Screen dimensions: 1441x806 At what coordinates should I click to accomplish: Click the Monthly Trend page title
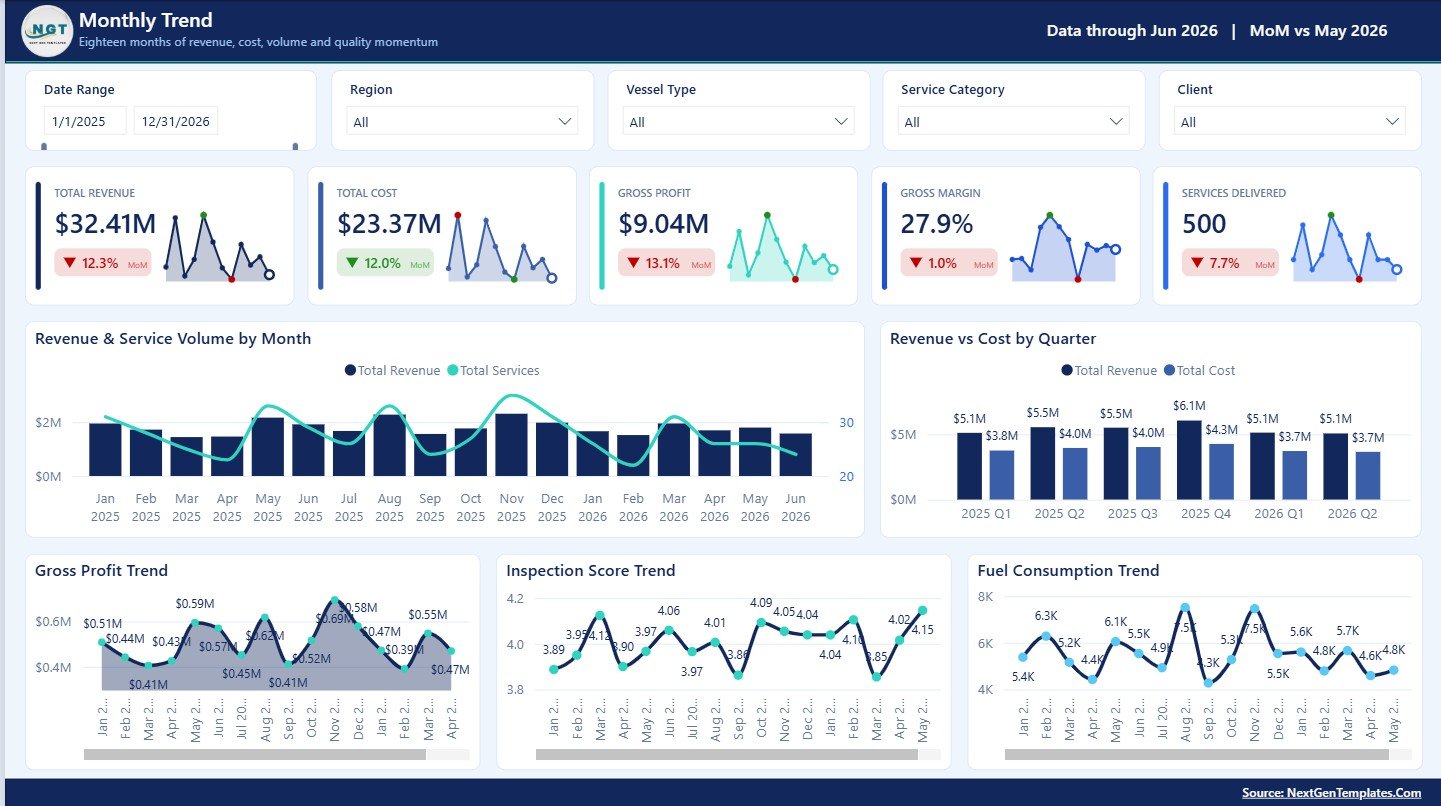point(146,20)
